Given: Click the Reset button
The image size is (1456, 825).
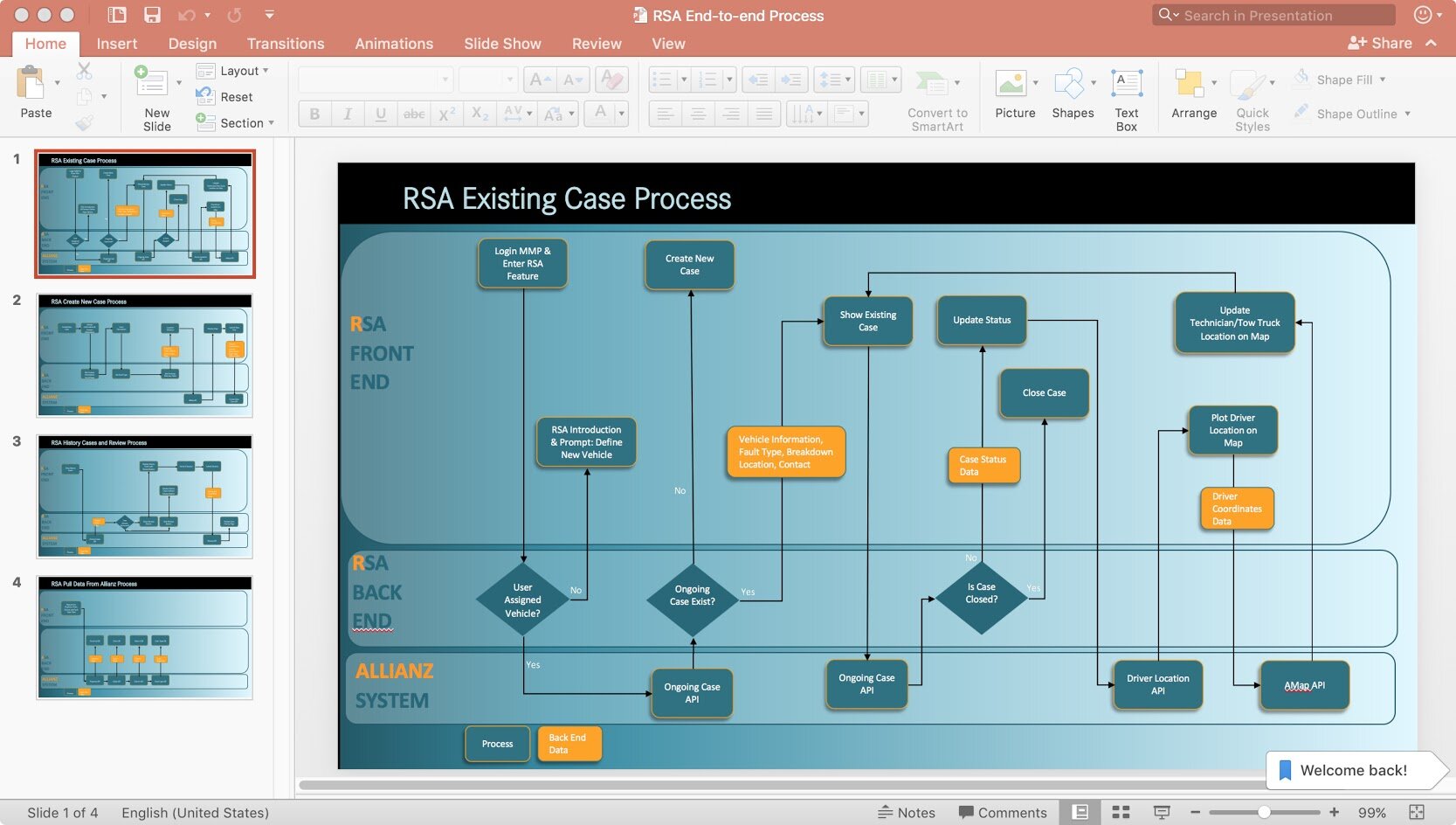Looking at the screenshot, I should tap(224, 97).
